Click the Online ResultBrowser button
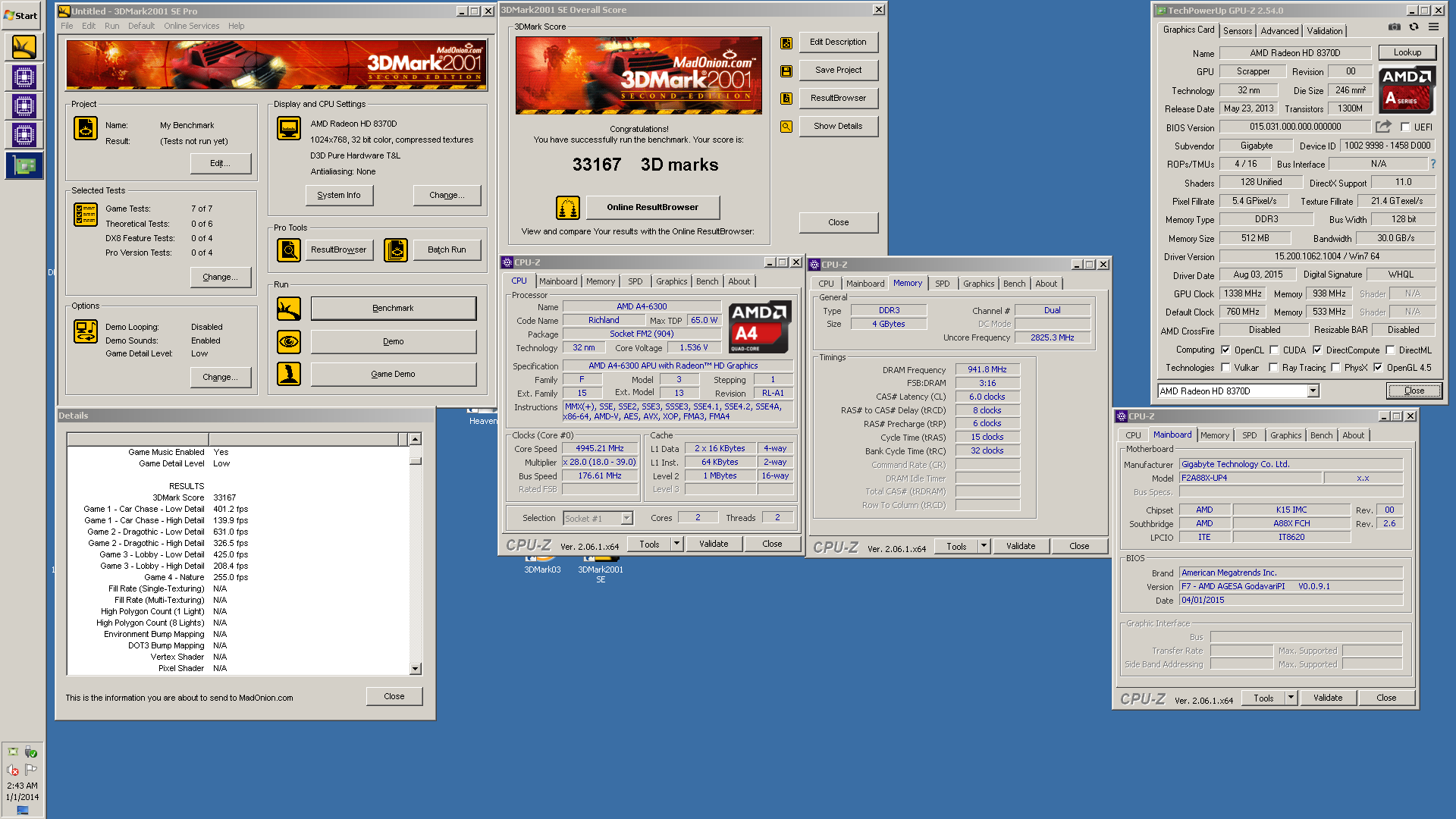Screen dimensions: 1456x819 click(652, 207)
